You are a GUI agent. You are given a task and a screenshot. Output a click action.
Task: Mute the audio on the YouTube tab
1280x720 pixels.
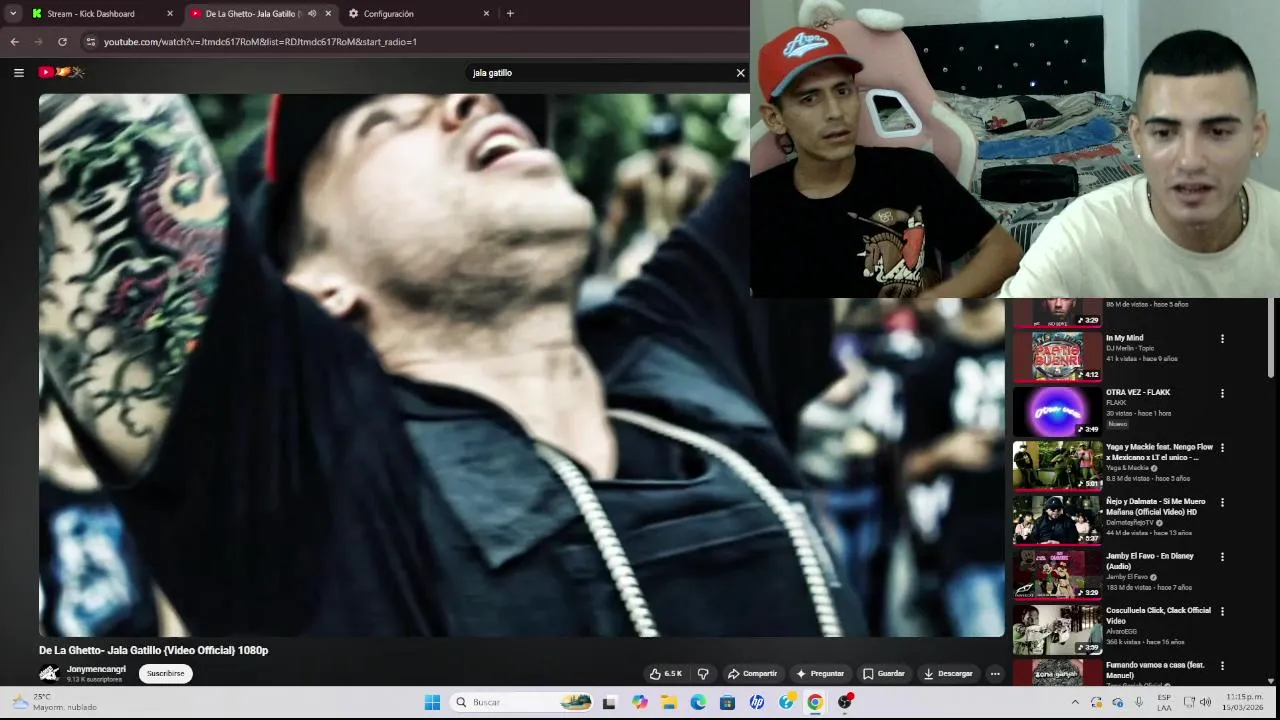point(312,14)
